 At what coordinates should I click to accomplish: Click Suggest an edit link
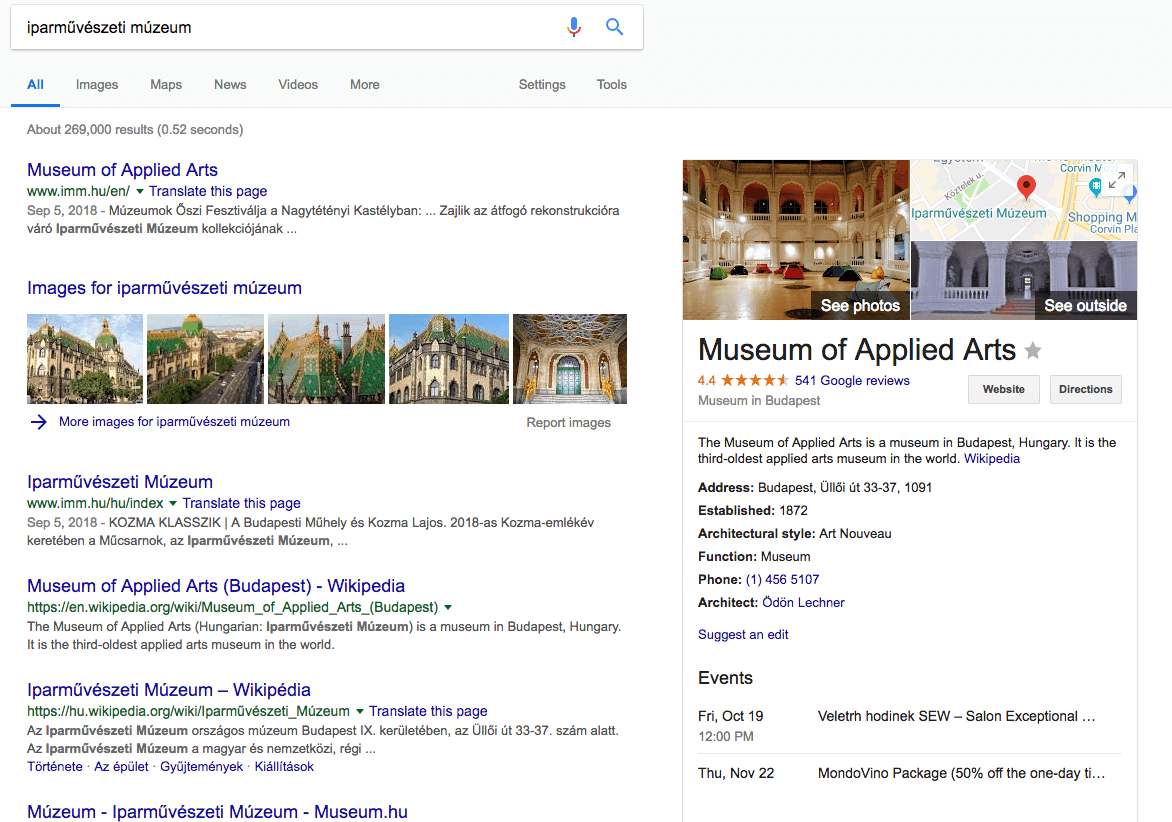[x=743, y=634]
